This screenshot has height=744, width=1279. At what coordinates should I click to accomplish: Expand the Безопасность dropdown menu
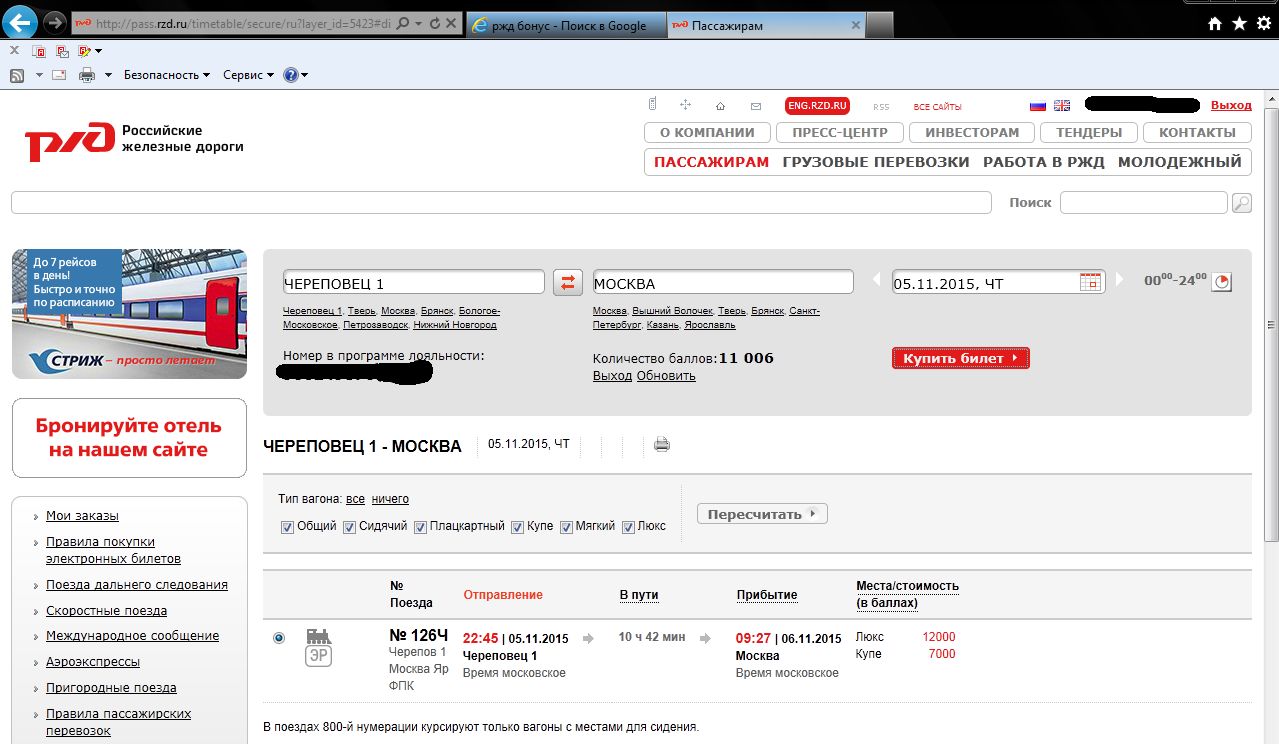(166, 75)
